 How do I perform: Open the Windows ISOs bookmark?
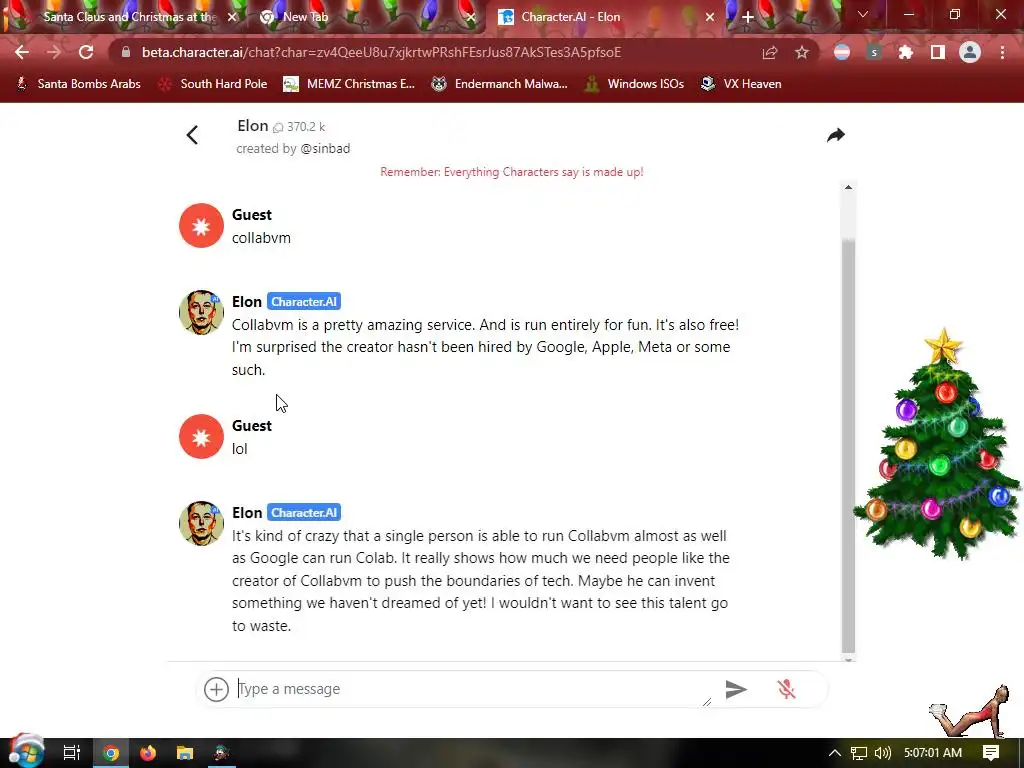coord(634,84)
